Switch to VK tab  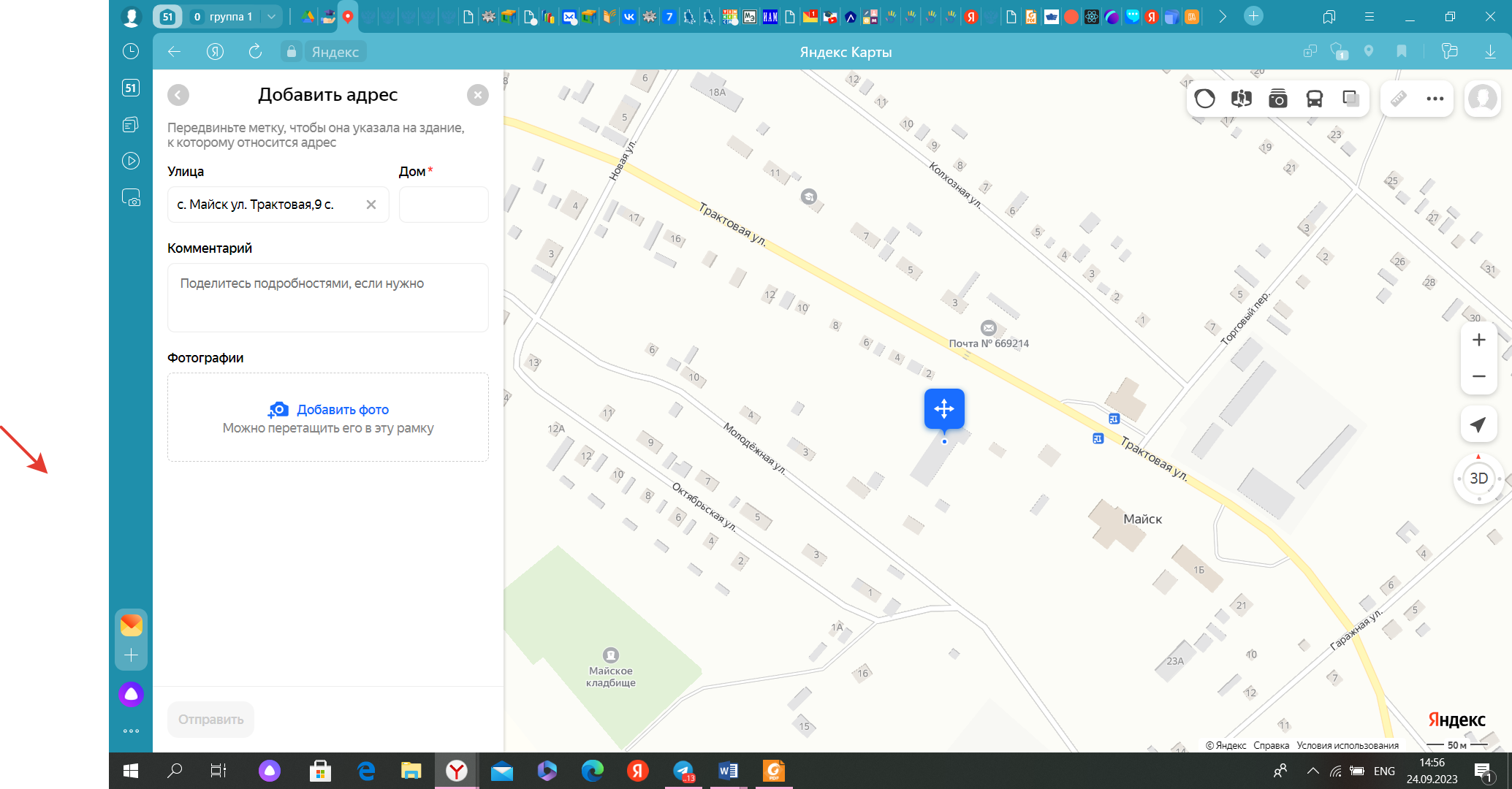629,17
